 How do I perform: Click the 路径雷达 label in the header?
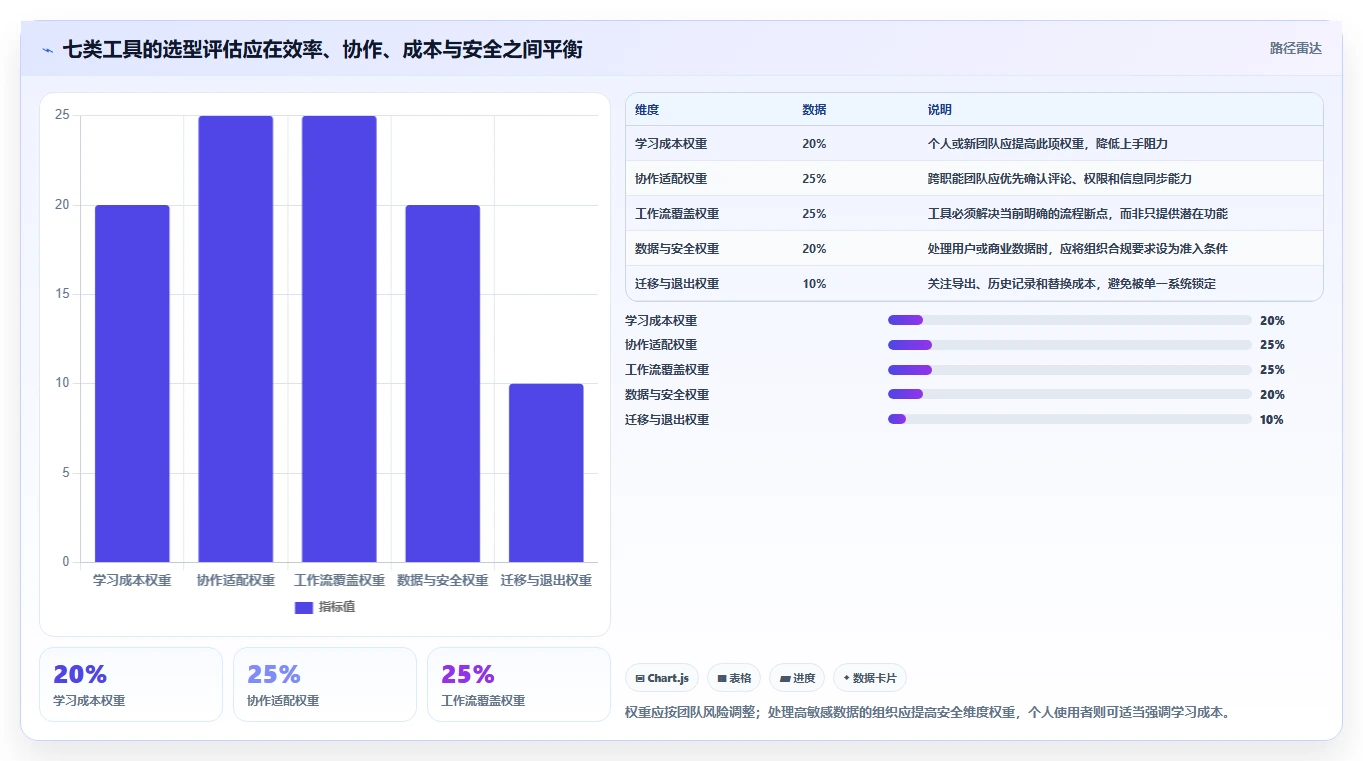click(1296, 48)
